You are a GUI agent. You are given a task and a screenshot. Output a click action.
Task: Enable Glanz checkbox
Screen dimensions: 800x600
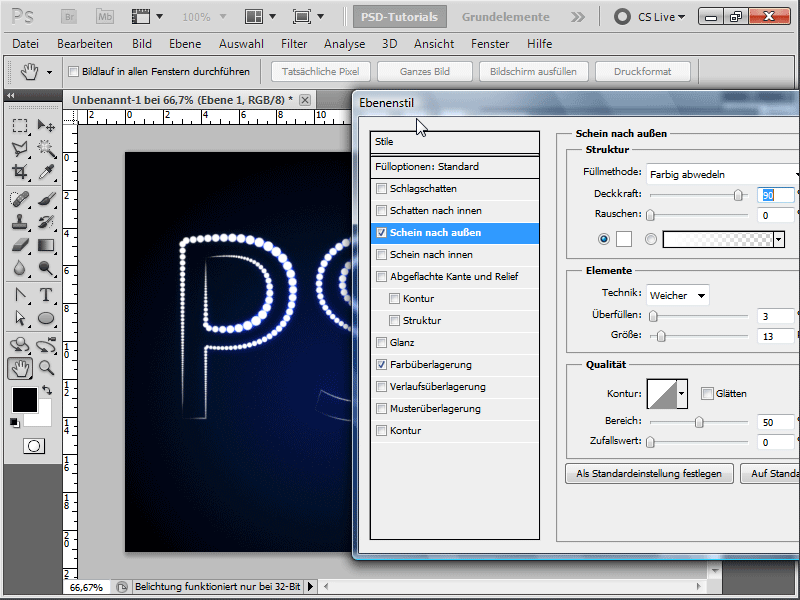click(x=381, y=342)
